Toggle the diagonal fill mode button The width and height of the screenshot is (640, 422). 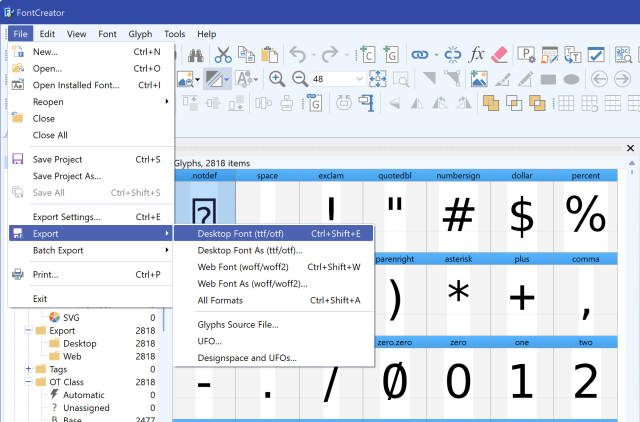tap(213, 79)
